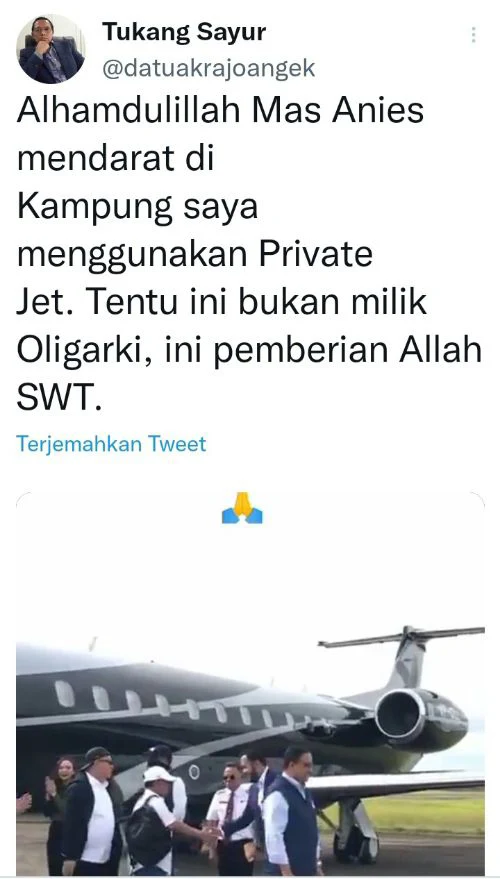This screenshot has height=879, width=500.
Task: Open Tukang Sayur's profile avatar
Action: 50,49
